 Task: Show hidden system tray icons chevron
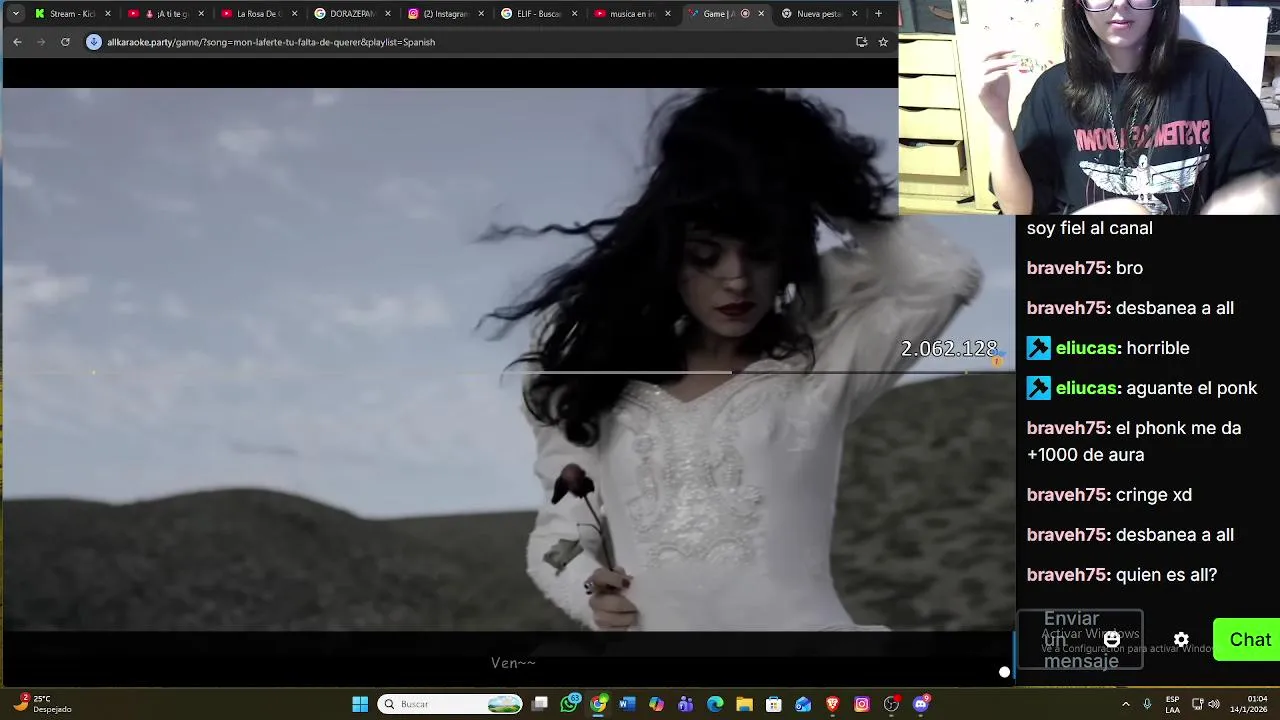1126,704
